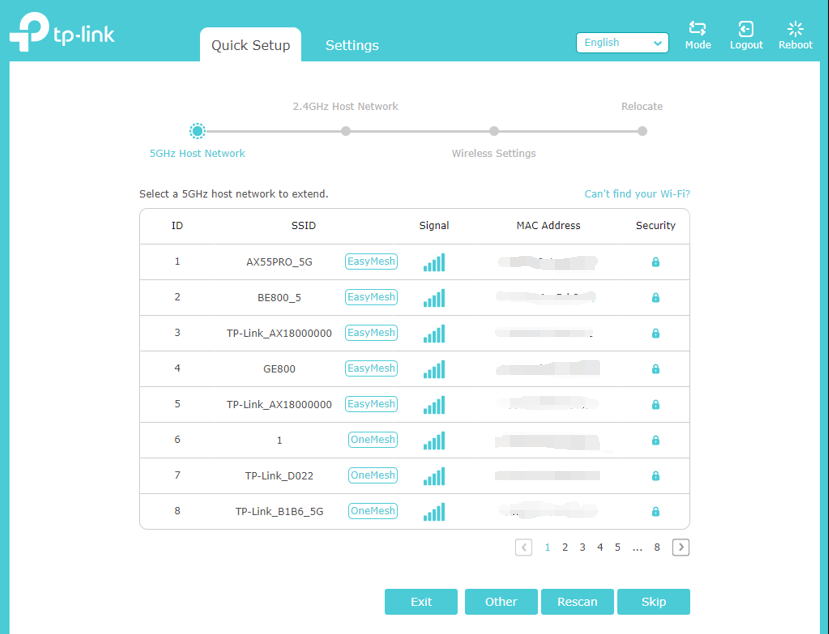
Task: Click OneMesh badge for TP-Link_B1B6_5G
Action: tap(373, 511)
